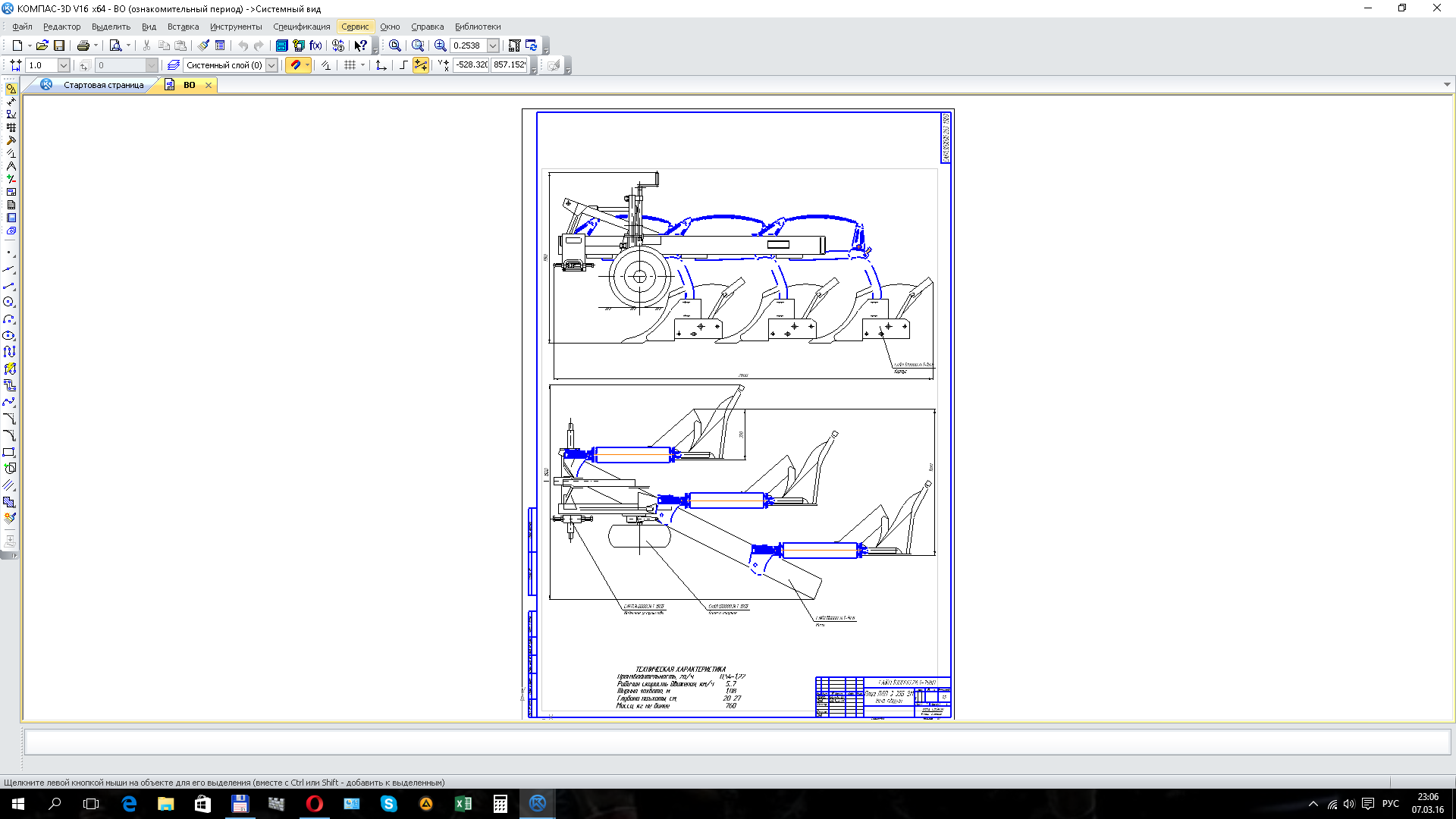1456x819 pixels.
Task: Open the Спецификация menu
Action: pyautogui.click(x=302, y=27)
